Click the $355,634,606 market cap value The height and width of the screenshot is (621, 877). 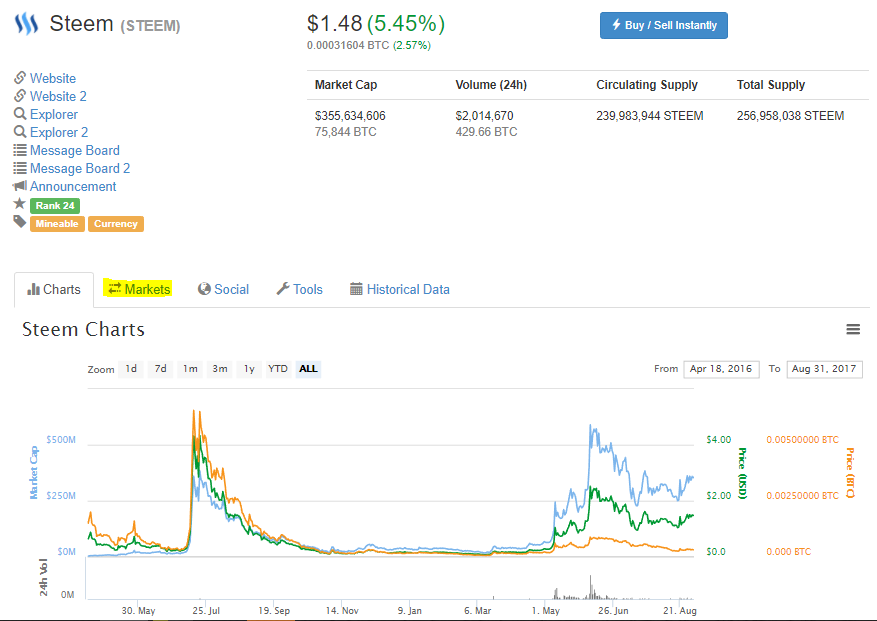(350, 116)
